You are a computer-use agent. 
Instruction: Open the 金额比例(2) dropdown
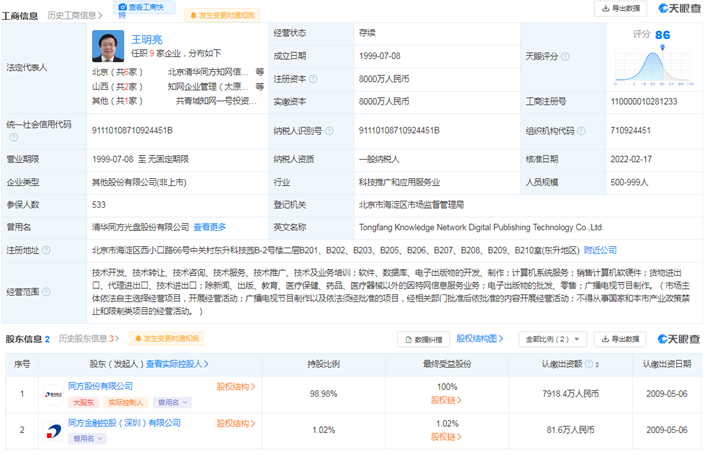click(552, 339)
